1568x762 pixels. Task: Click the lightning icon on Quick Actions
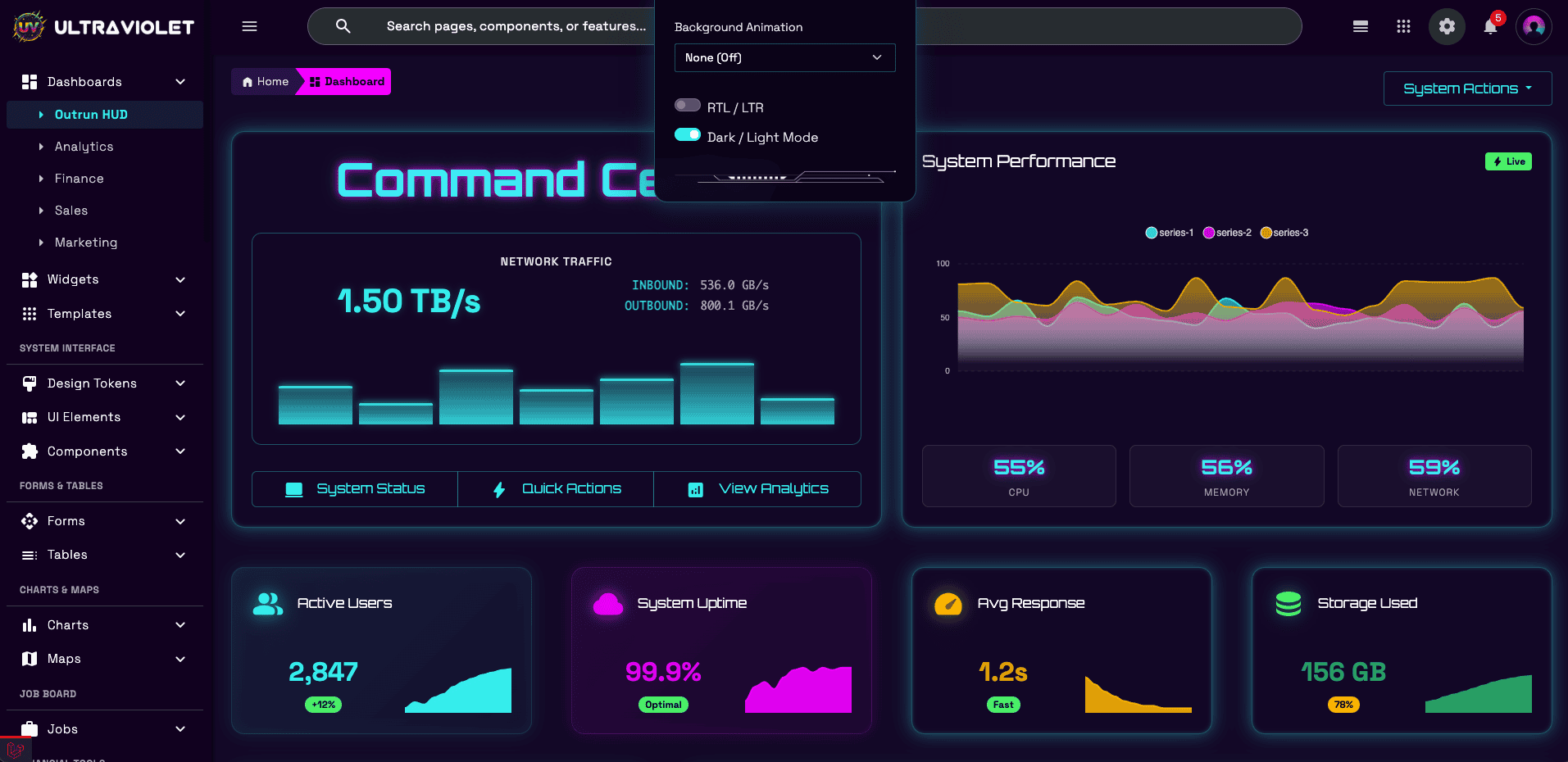point(498,488)
